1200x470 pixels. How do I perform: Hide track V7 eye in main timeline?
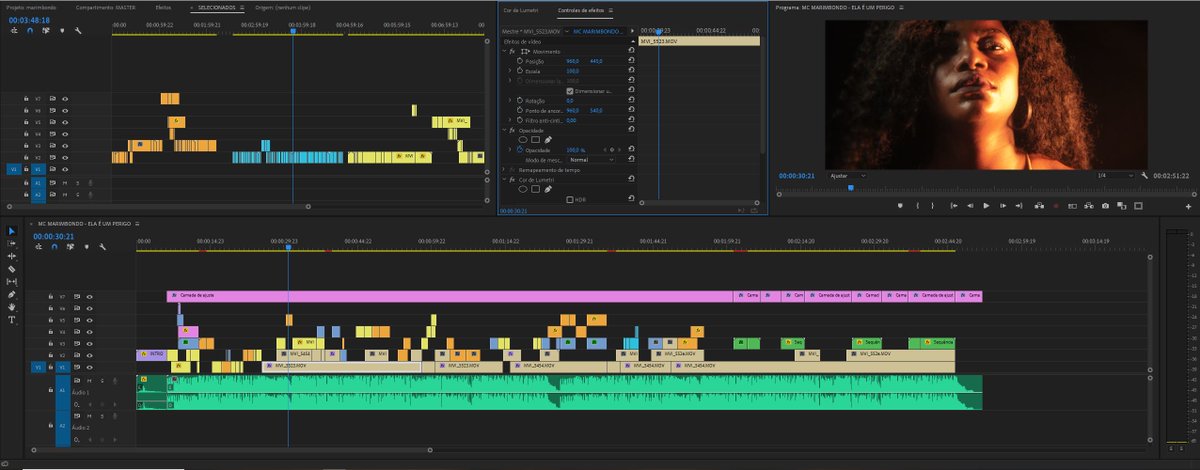click(x=90, y=297)
